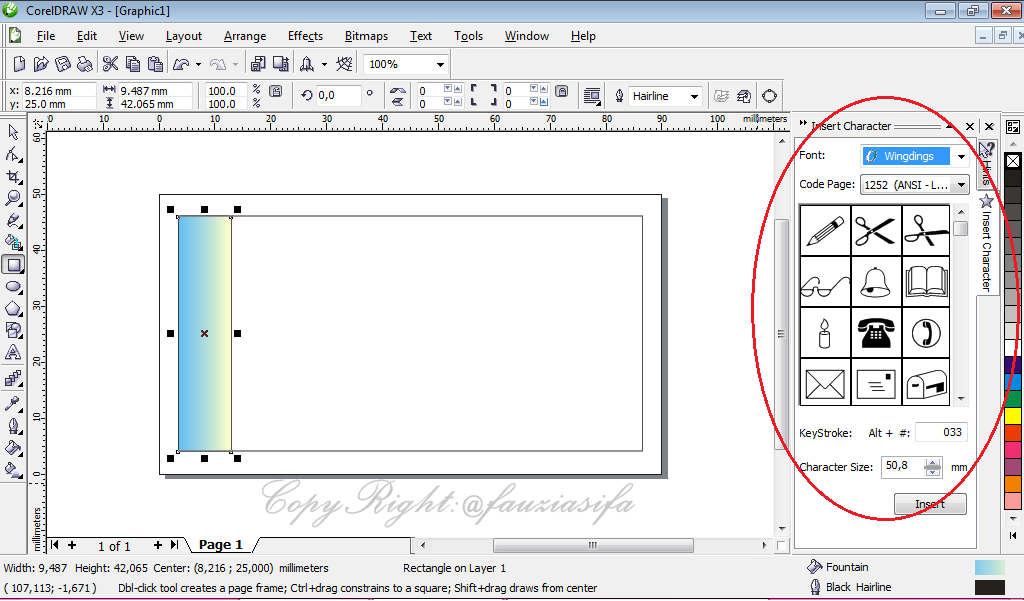Image resolution: width=1024 pixels, height=601 pixels.
Task: Insert the envelope Wingdings character
Action: (825, 383)
